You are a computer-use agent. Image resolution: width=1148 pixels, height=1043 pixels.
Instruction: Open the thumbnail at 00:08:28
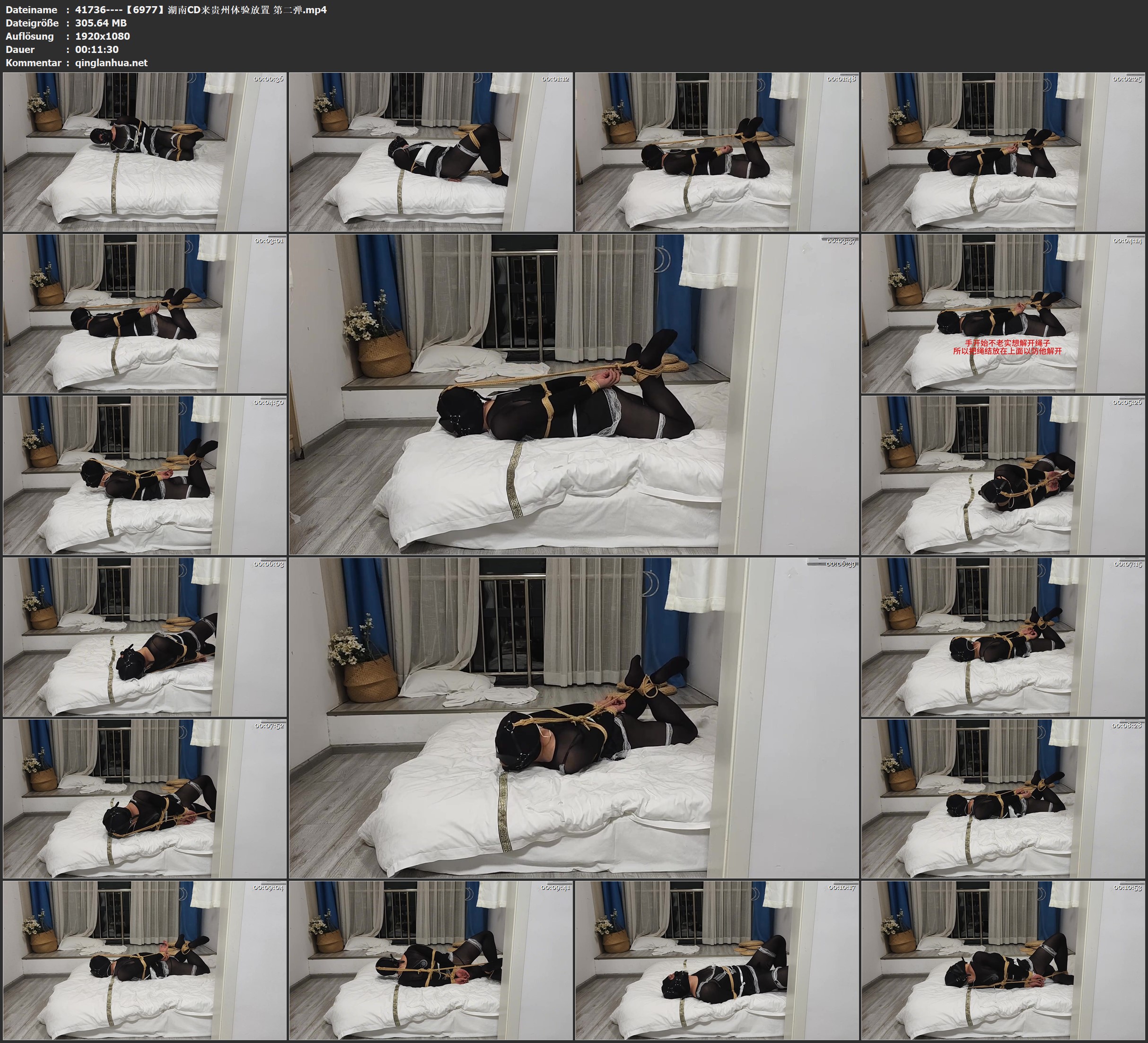click(x=1003, y=798)
